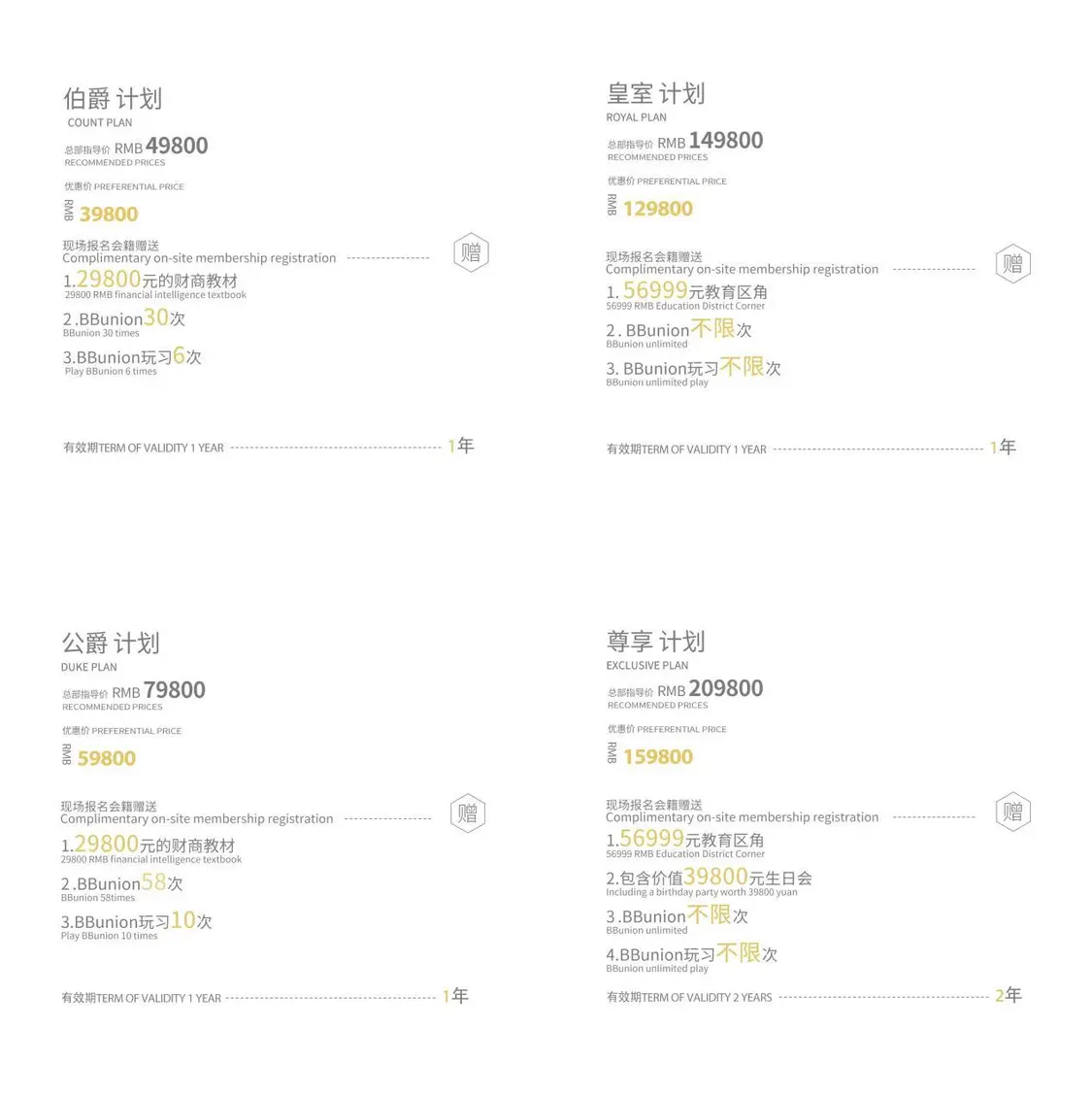Click the 39800元生日会 birthday party benefit
Viewport: 1092px width, 1094px height.
(709, 878)
